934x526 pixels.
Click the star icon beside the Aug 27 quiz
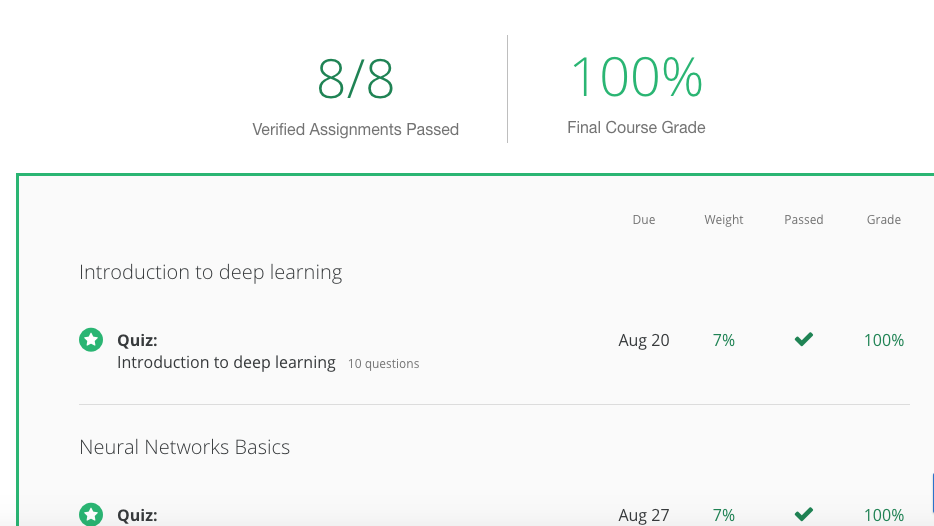point(91,515)
